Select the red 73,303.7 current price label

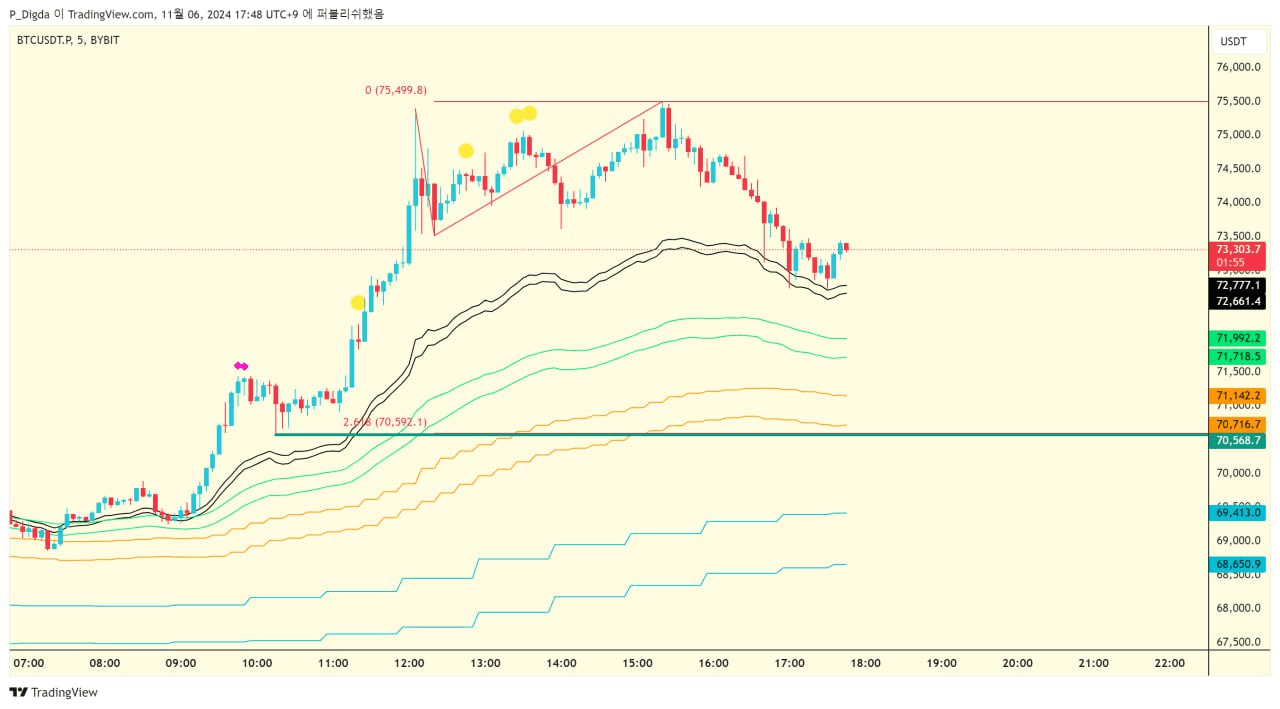point(1239,249)
